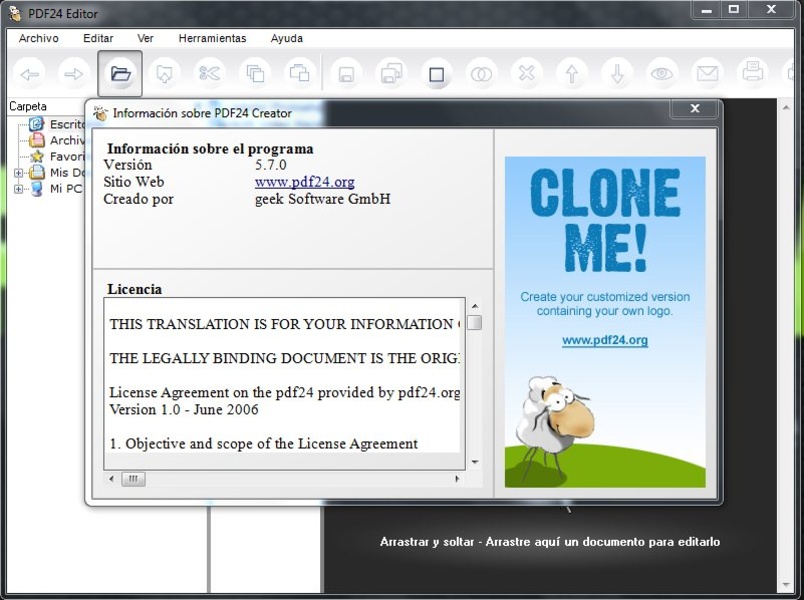Expand the Mis Documentos tree node
This screenshot has height=600, width=804.
[x=18, y=173]
